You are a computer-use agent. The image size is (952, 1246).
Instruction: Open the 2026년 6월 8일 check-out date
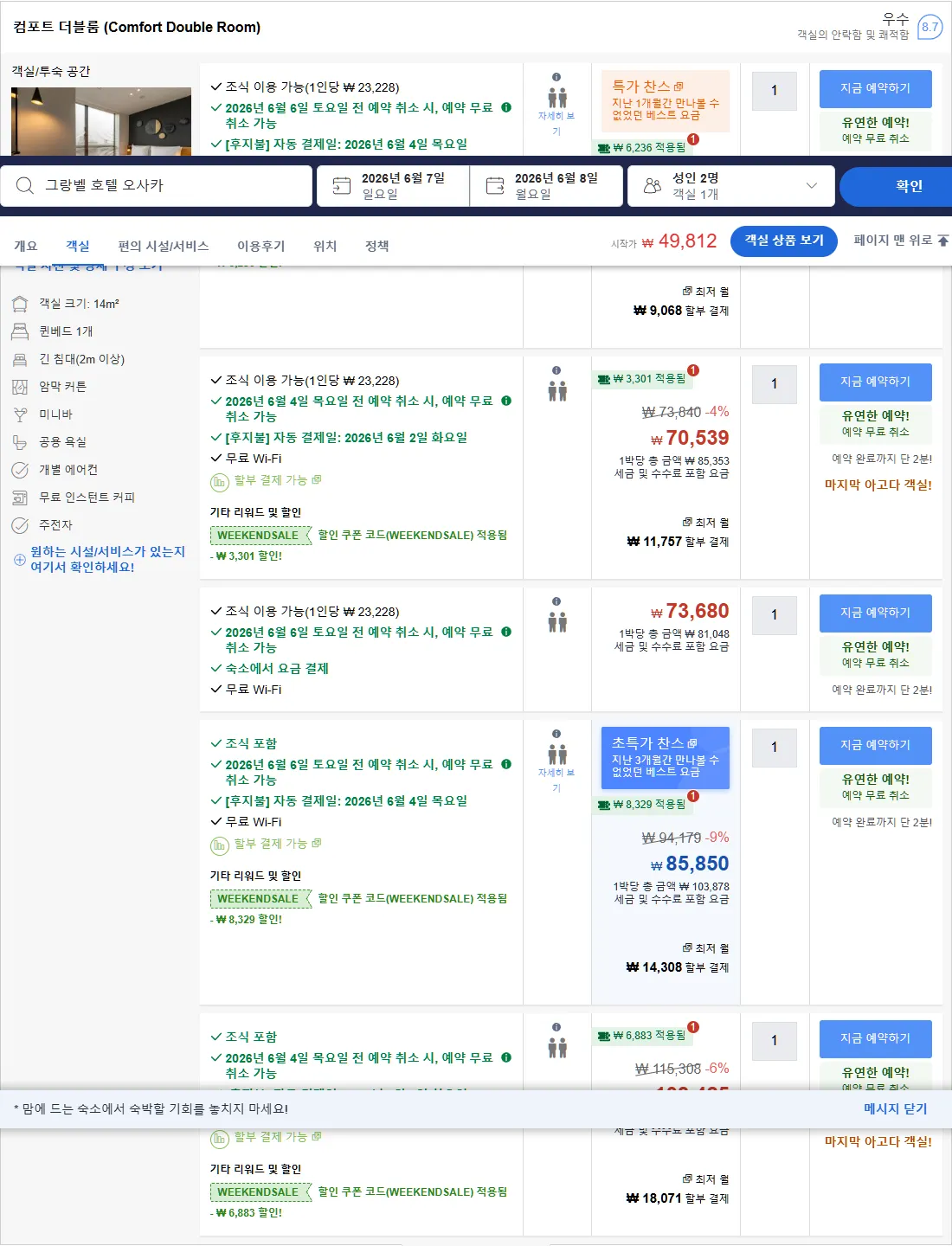pos(546,186)
